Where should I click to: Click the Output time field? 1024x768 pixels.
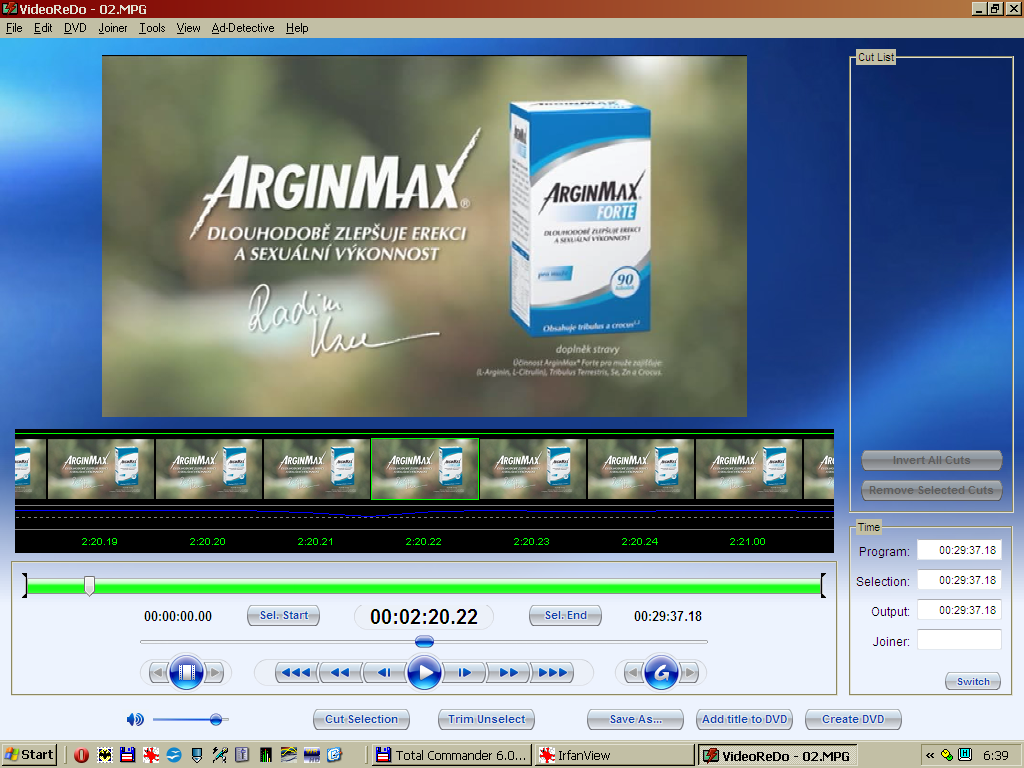(959, 610)
